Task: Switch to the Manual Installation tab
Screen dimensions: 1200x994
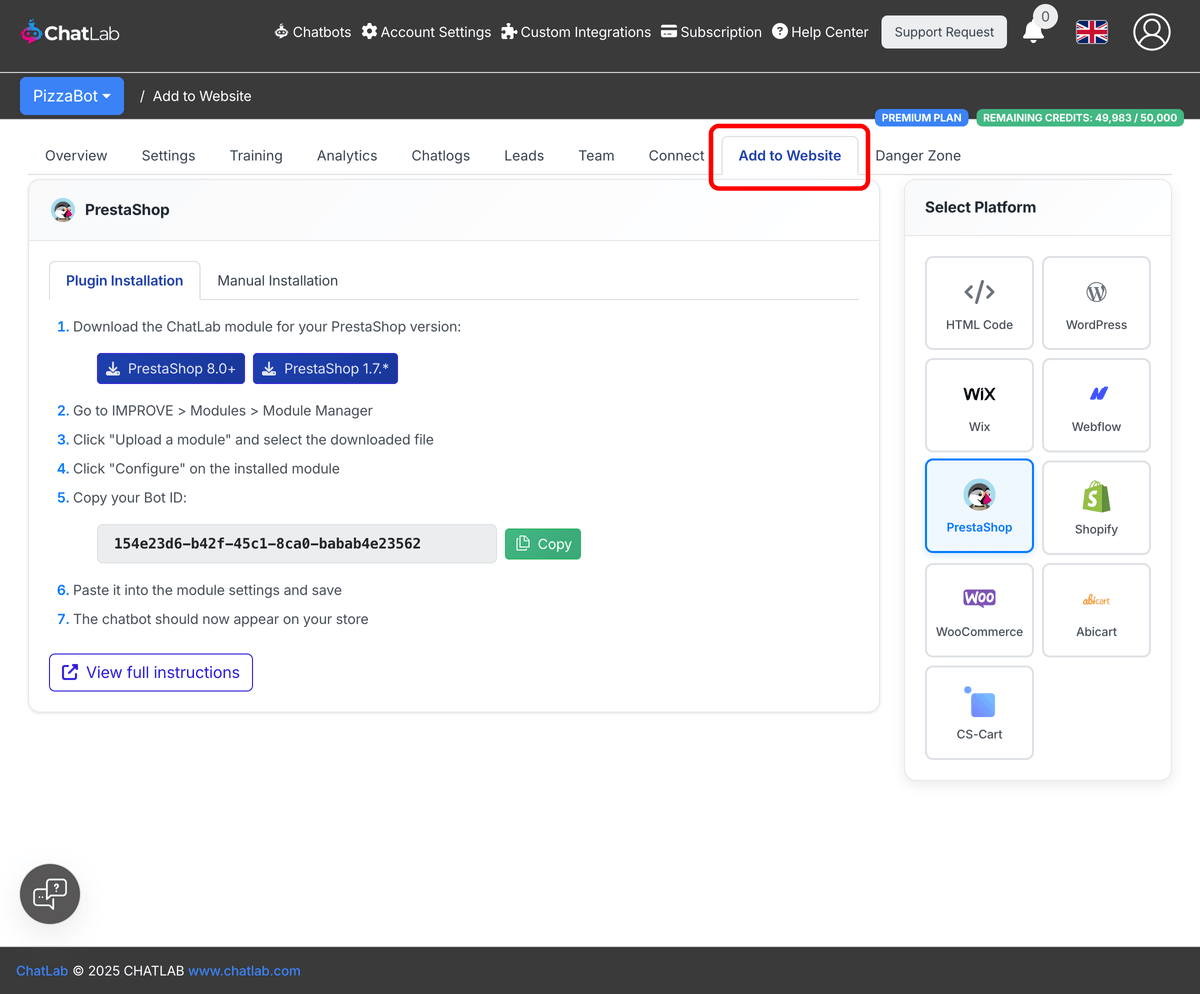Action: 277,280
